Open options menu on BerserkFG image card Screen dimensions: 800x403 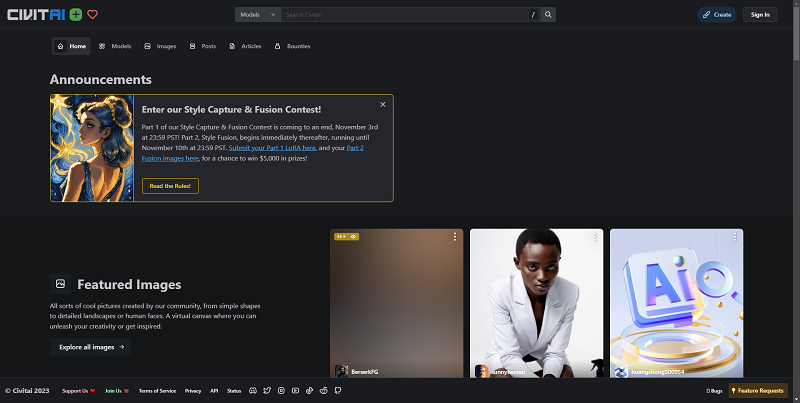pyautogui.click(x=455, y=237)
